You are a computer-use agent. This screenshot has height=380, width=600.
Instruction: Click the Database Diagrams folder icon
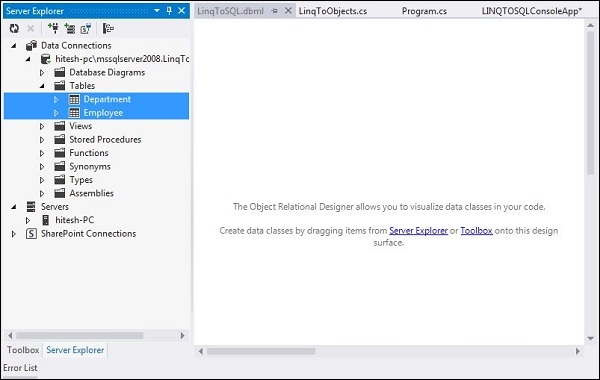[x=59, y=72]
